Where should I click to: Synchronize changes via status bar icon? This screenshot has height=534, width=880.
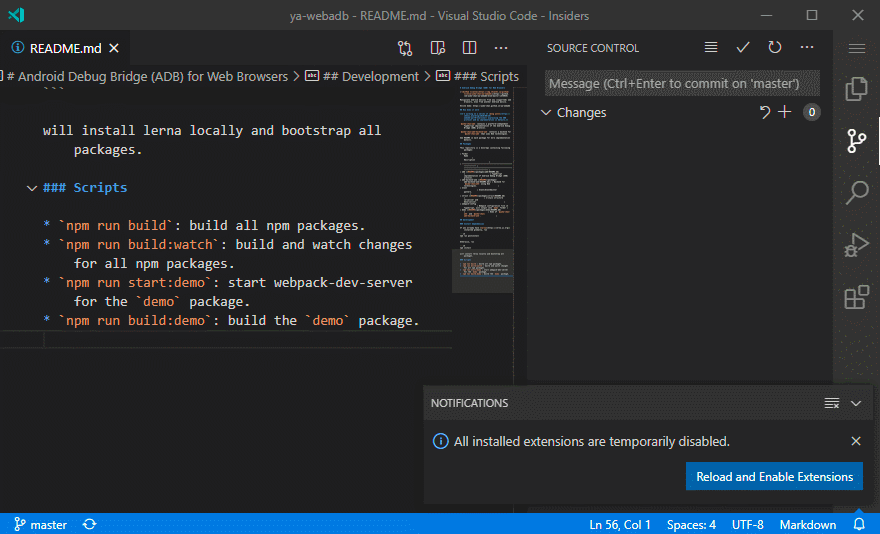coord(89,524)
